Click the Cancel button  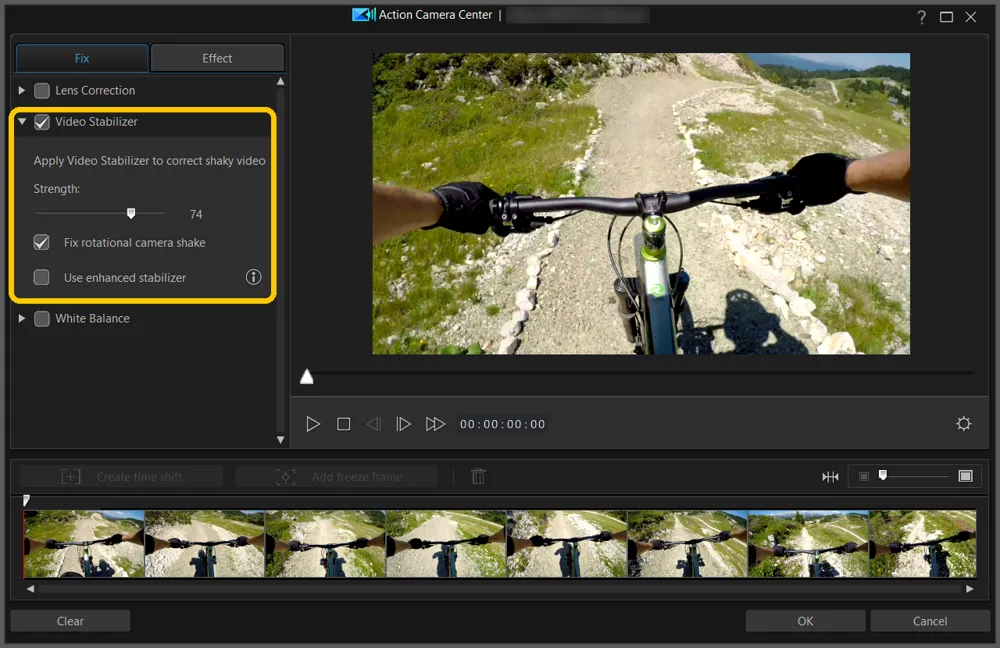coord(930,621)
